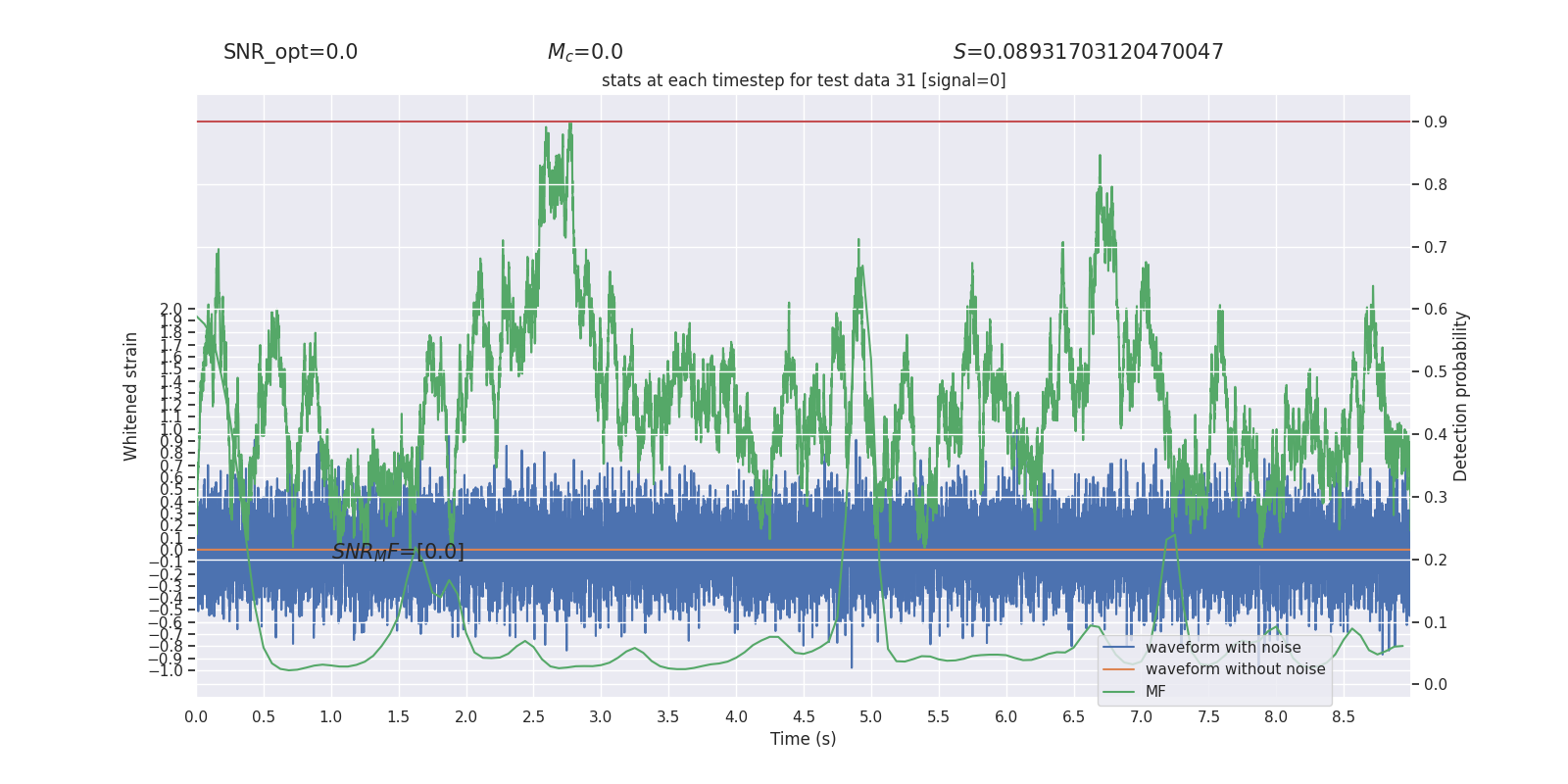Click the 0.1 tick on the detection probability axis
The width and height of the screenshot is (1568, 784).
tap(1436, 622)
